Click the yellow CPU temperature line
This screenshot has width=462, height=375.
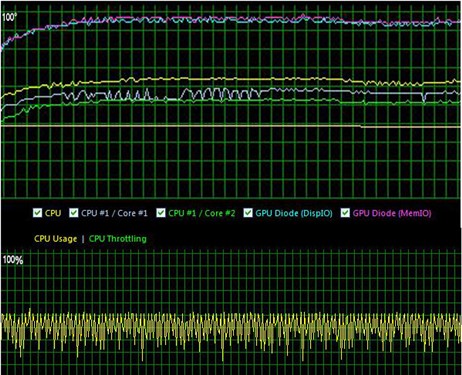(x=233, y=79)
